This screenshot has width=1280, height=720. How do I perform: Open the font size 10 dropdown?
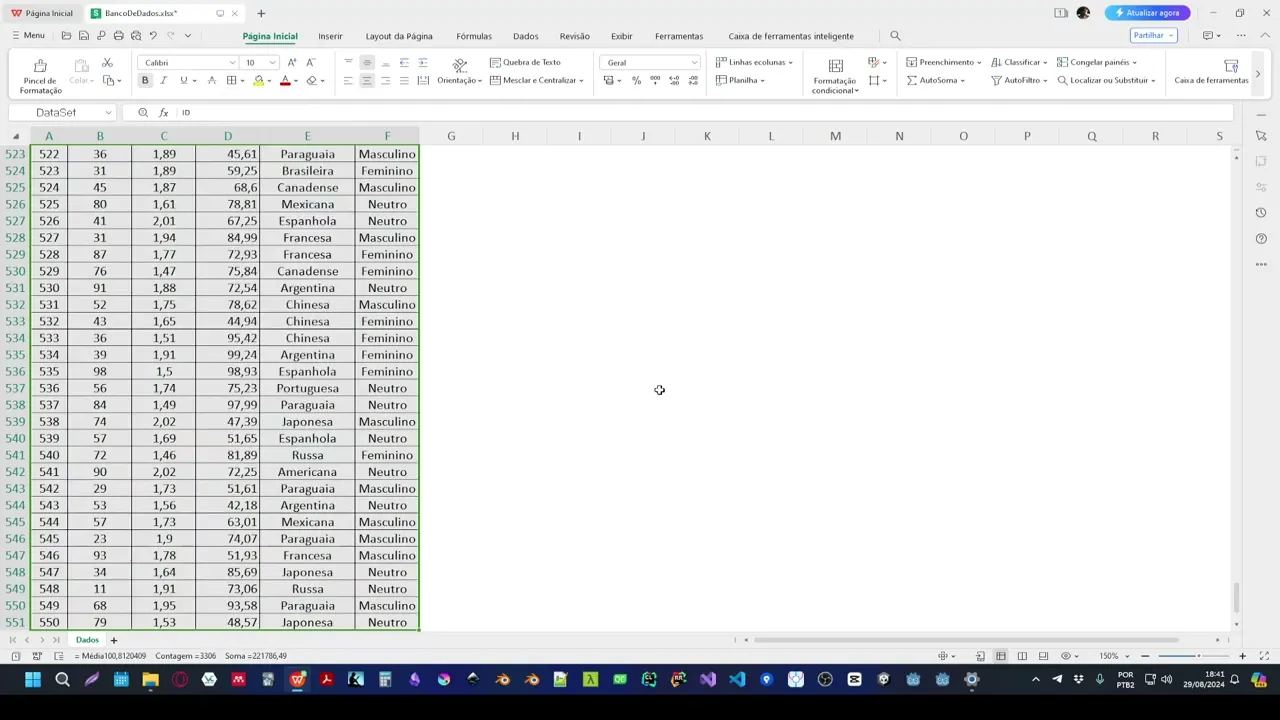[x=272, y=63]
